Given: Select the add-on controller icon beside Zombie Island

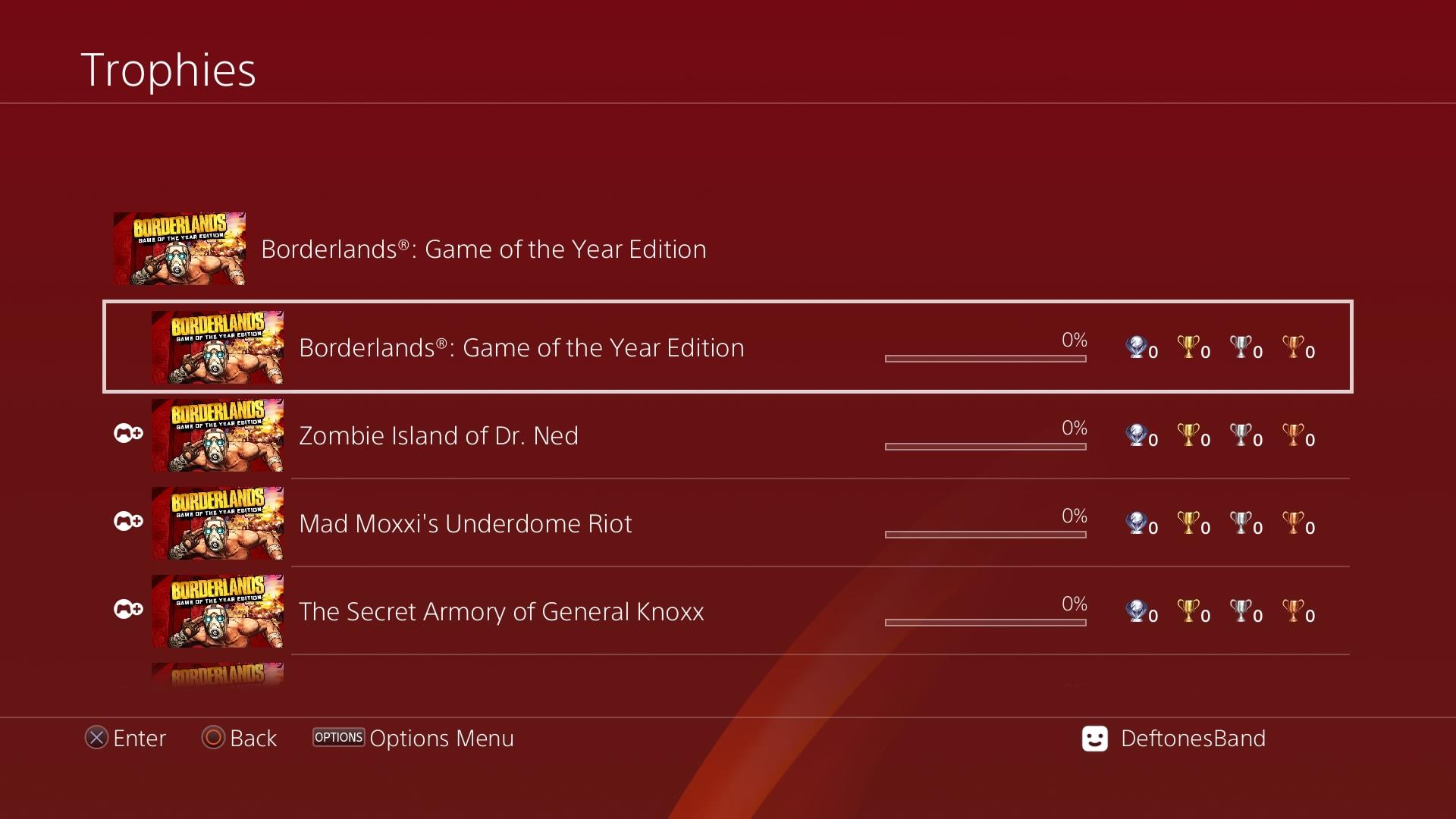Looking at the screenshot, I should coord(127,433).
